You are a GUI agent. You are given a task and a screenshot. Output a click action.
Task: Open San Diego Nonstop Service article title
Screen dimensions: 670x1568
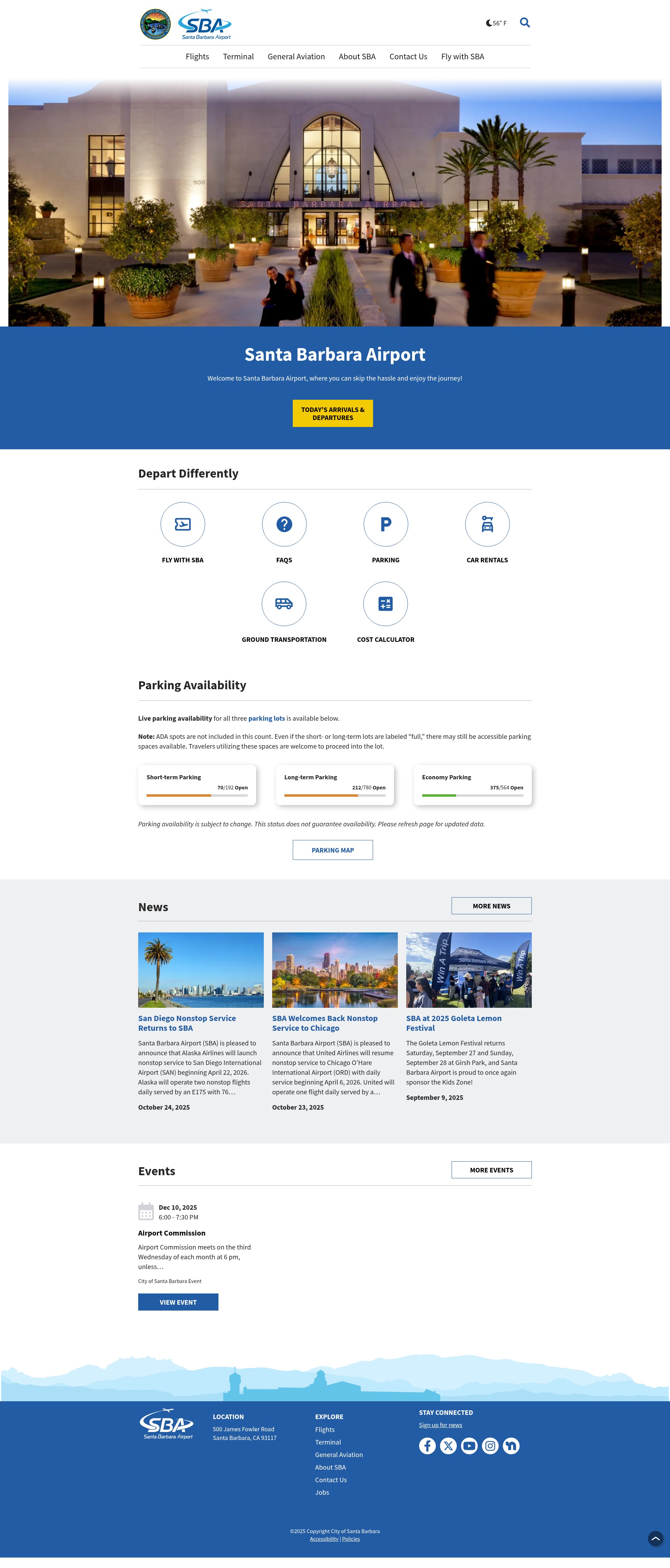tap(187, 1023)
